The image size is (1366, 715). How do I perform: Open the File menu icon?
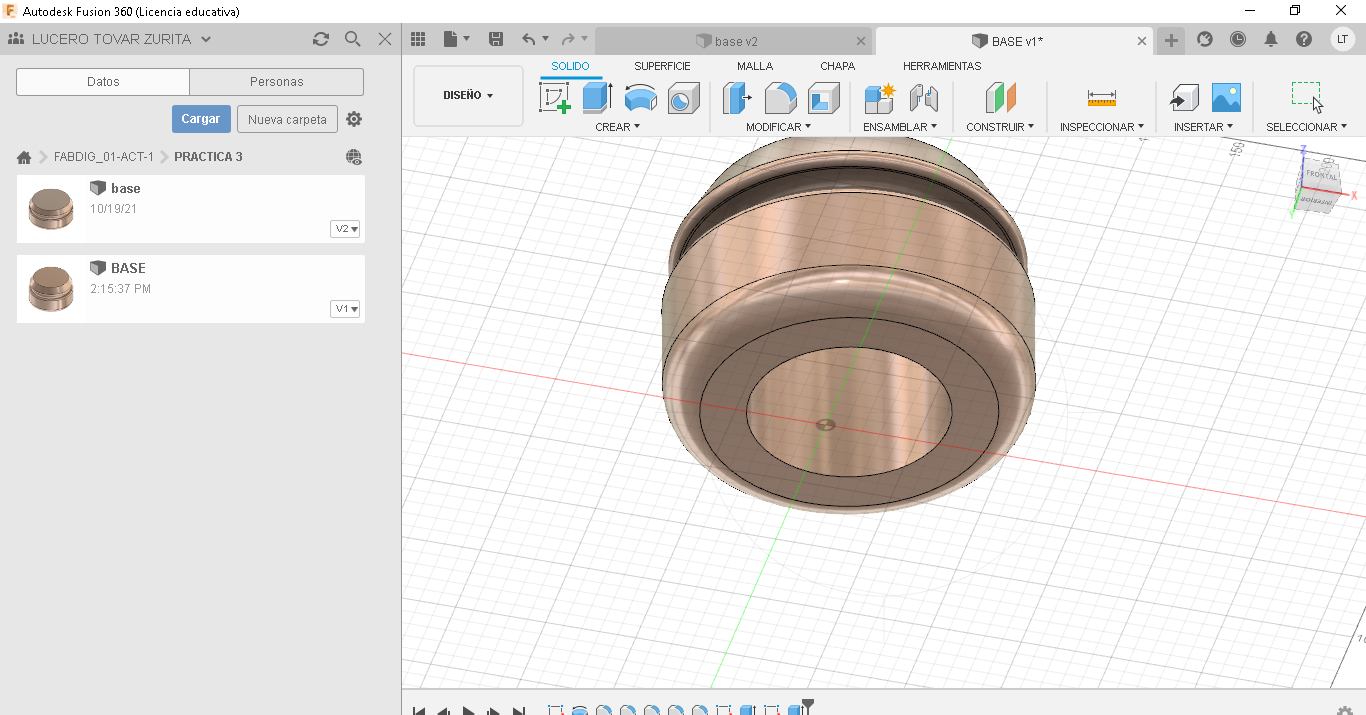451,39
